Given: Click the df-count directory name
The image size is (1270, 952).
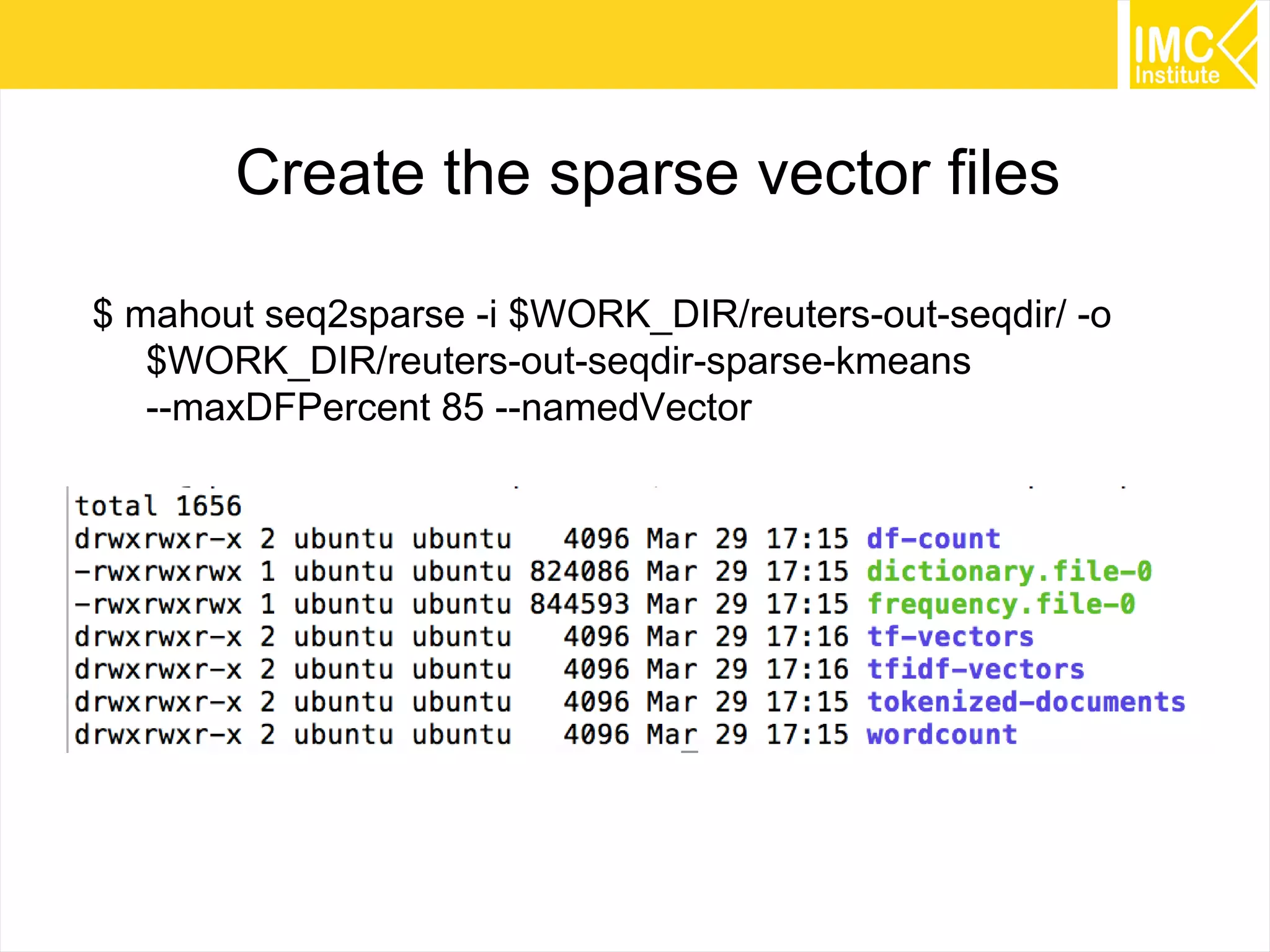Looking at the screenshot, I should (x=933, y=539).
